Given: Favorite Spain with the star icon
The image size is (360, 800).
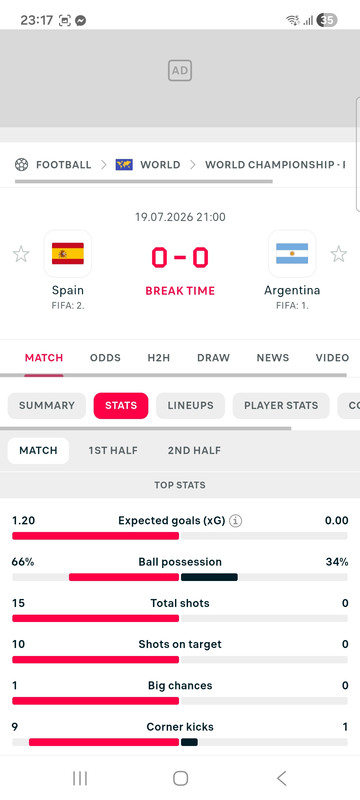Looking at the screenshot, I should tap(21, 254).
